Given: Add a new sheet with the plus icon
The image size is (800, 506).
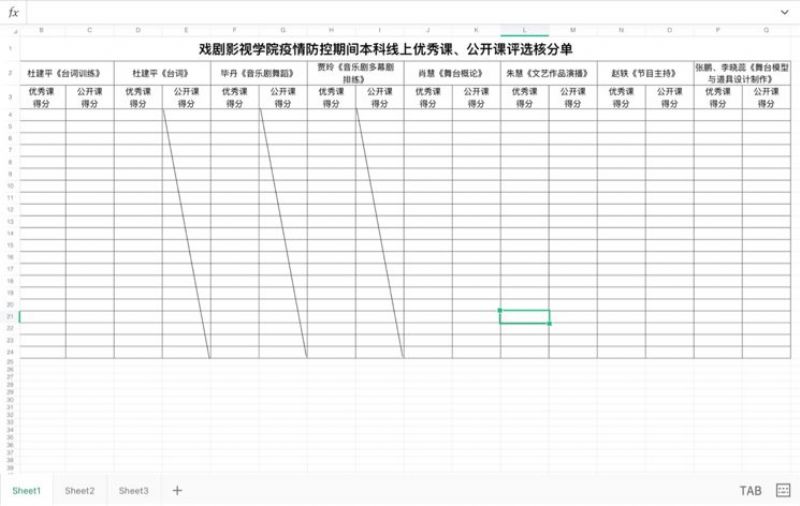Looking at the screenshot, I should click(177, 490).
